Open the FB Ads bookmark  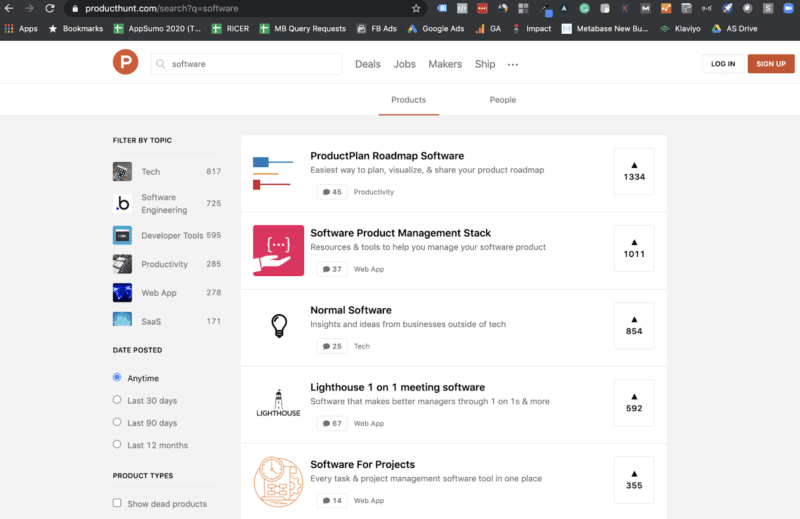click(x=377, y=29)
